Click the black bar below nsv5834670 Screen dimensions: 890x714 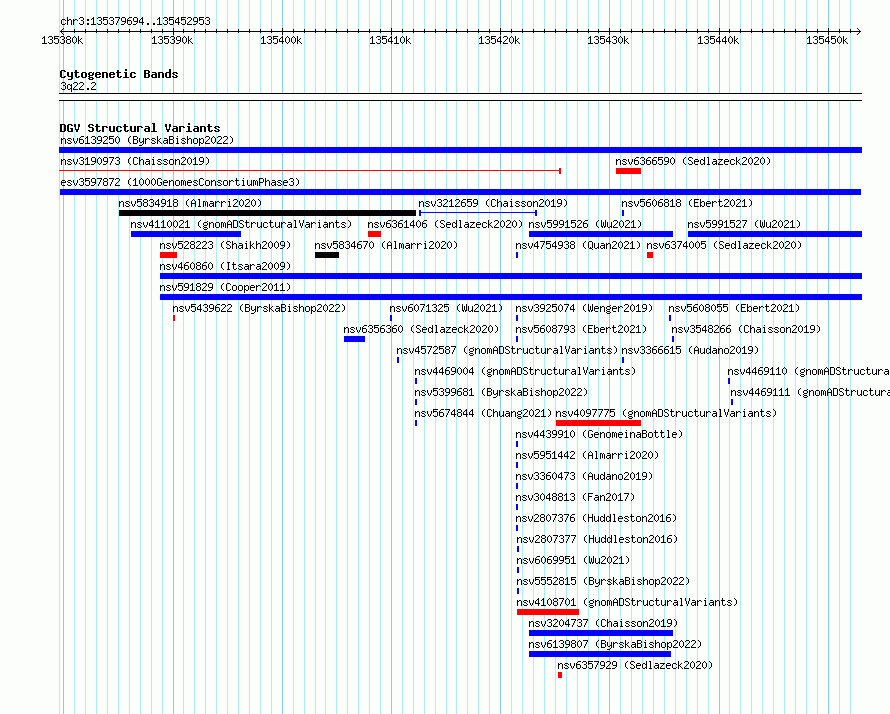click(327, 255)
